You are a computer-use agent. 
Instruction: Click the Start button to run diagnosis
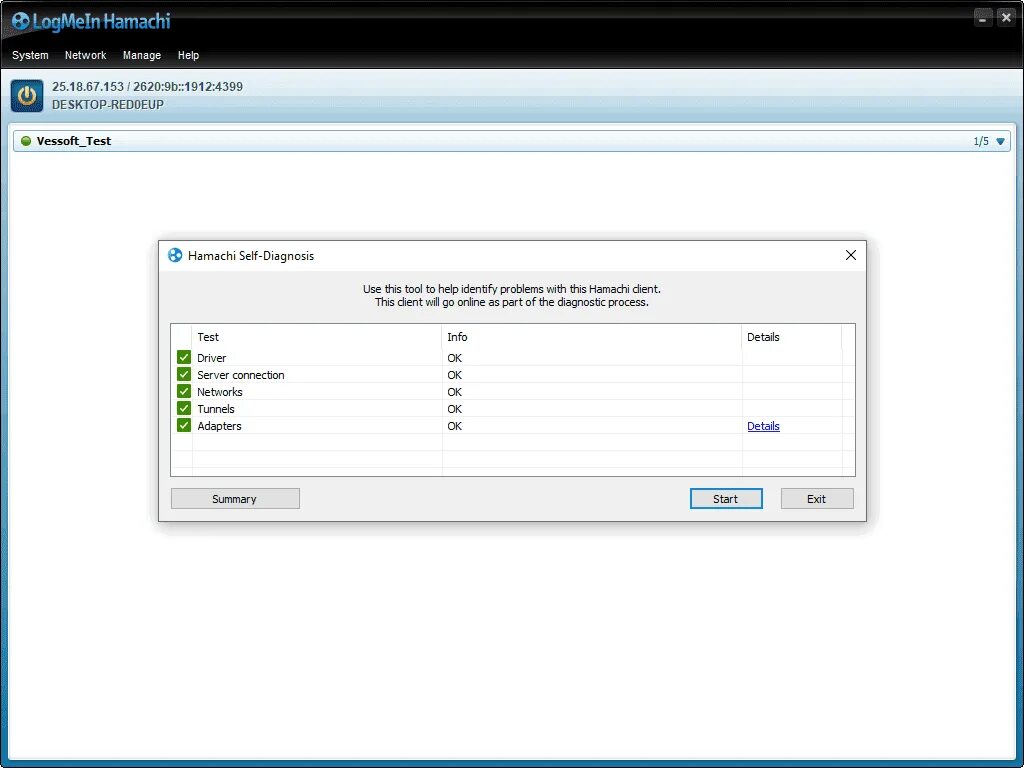coord(726,498)
